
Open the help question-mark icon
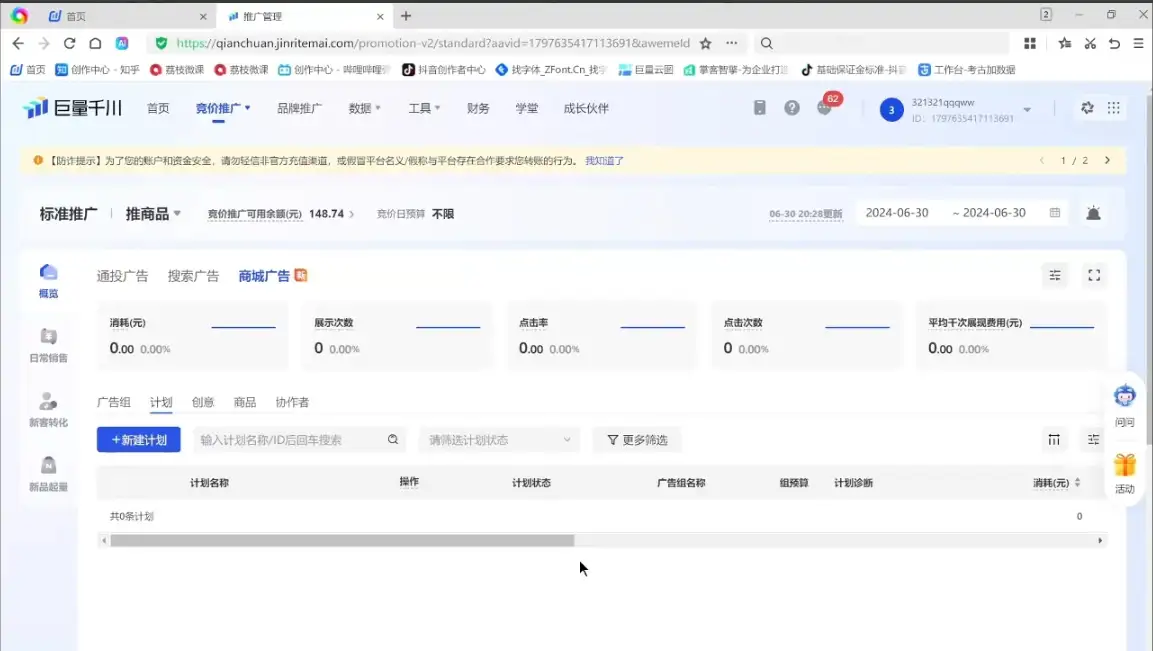792,108
